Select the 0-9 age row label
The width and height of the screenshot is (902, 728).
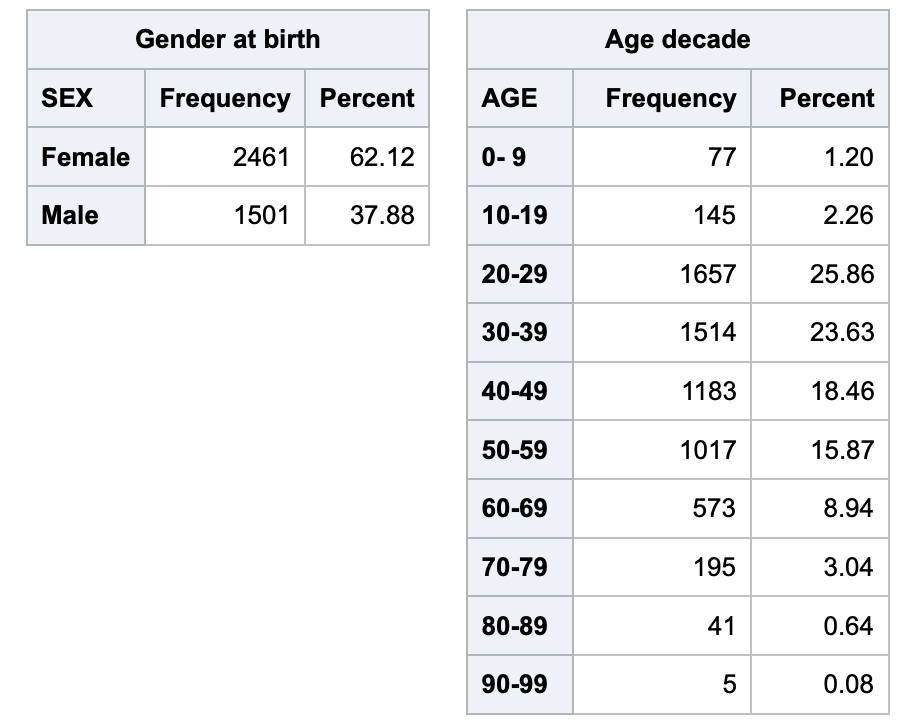coord(504,157)
